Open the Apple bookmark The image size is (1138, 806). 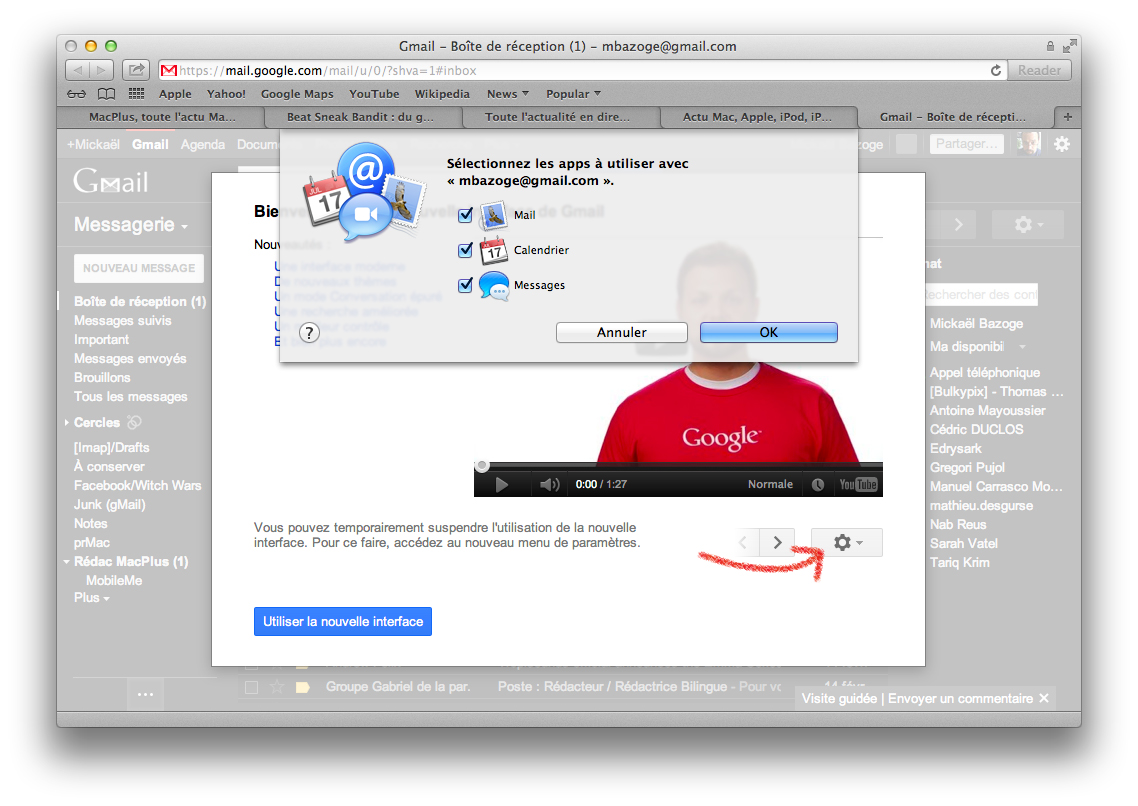coord(175,94)
